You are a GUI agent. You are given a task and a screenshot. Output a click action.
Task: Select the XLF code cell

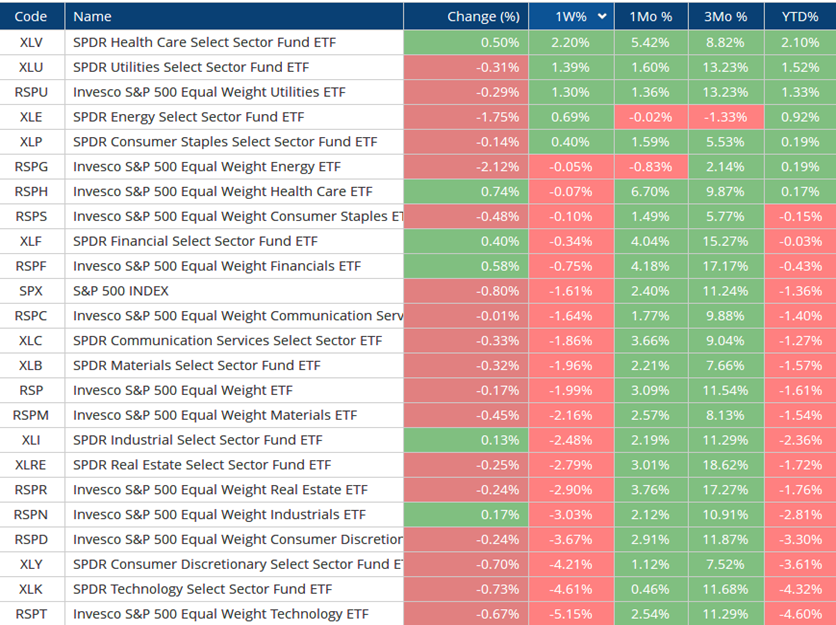(x=31, y=242)
